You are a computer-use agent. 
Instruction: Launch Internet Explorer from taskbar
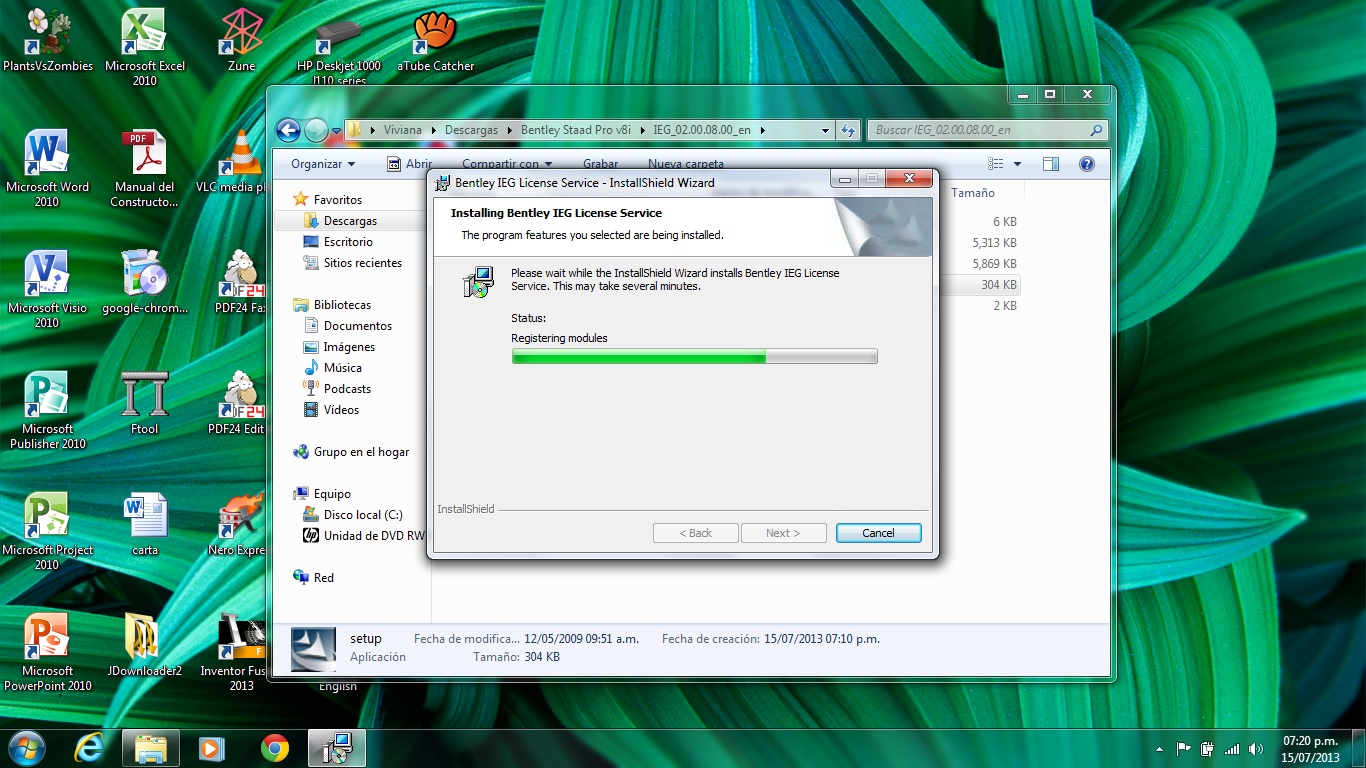90,747
